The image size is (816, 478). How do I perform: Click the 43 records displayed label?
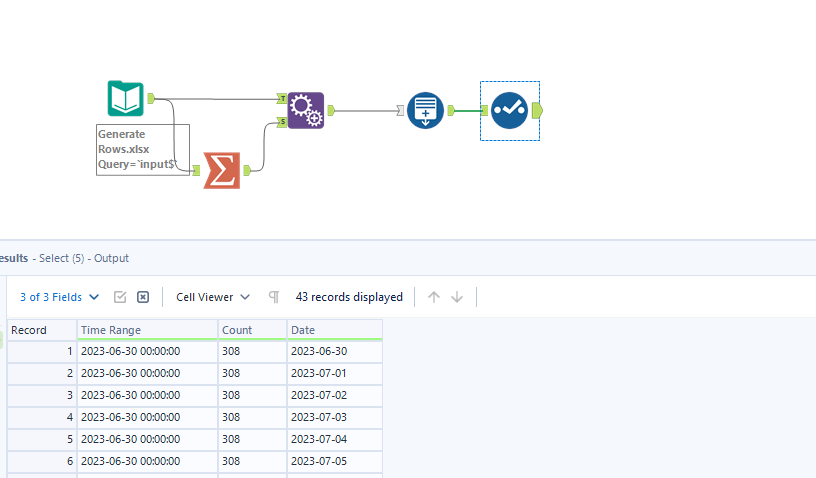coord(349,297)
